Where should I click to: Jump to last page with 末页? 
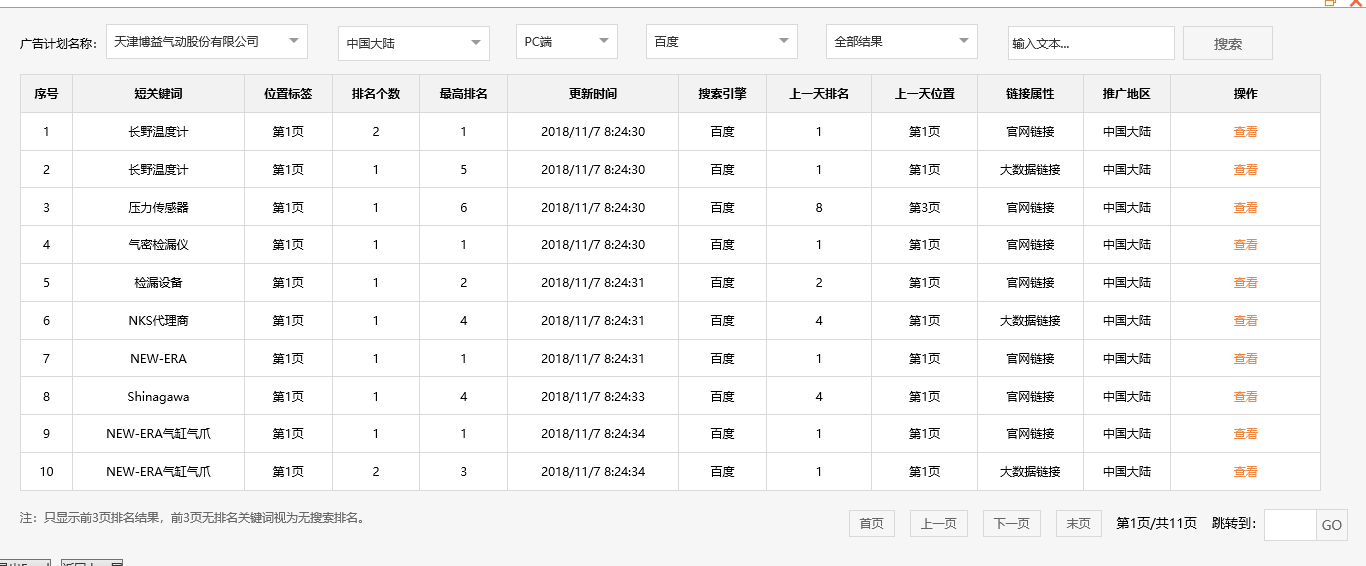1079,524
